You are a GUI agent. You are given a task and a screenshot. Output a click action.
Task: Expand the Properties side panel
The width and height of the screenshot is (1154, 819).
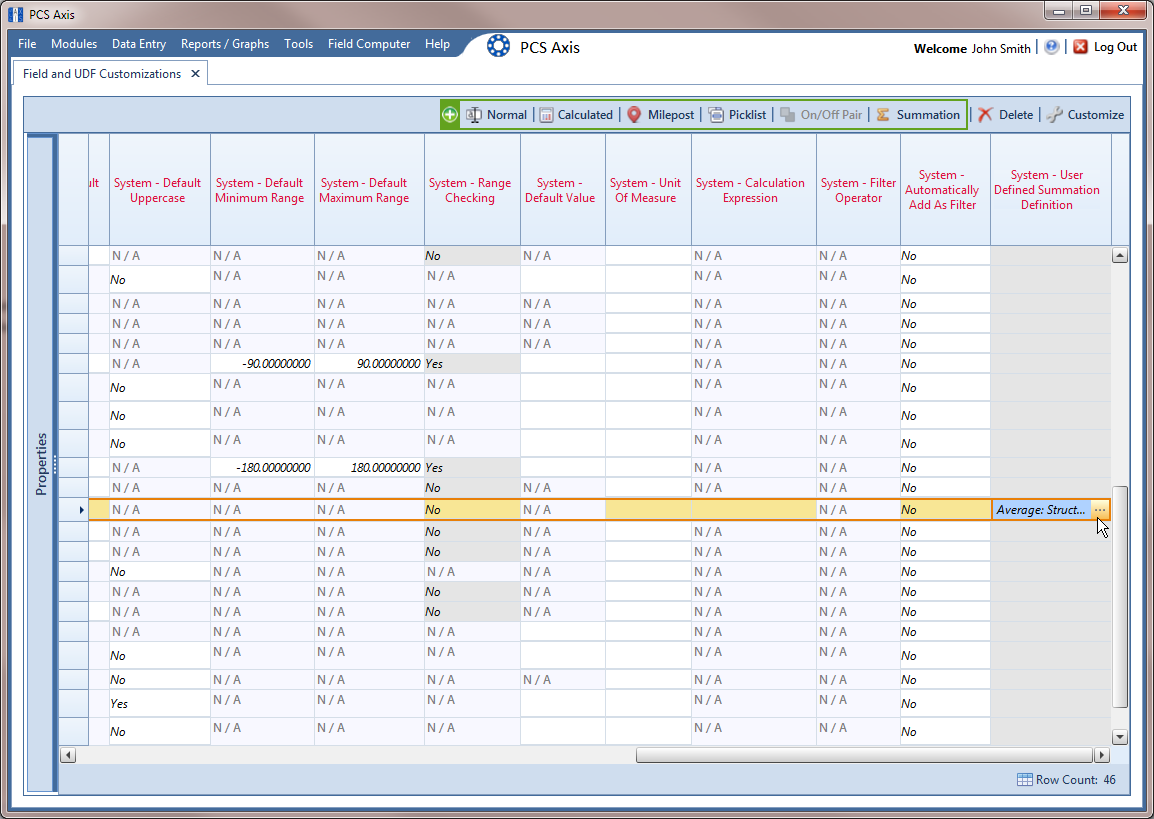(41, 464)
